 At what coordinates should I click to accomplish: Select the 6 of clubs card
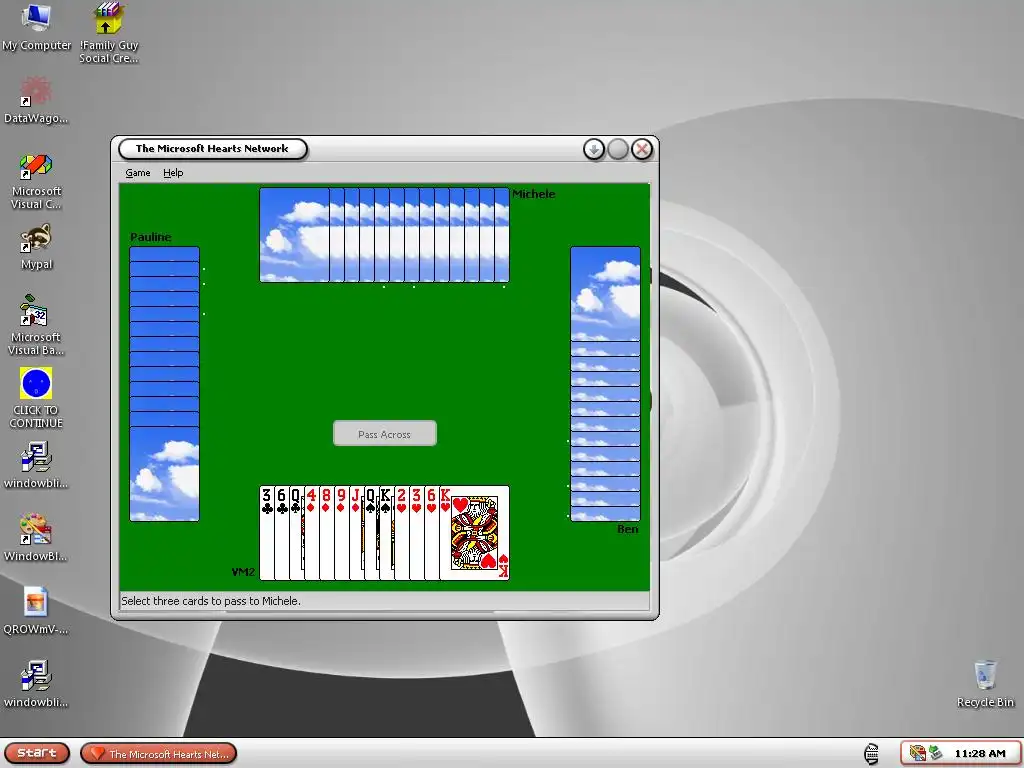281,533
